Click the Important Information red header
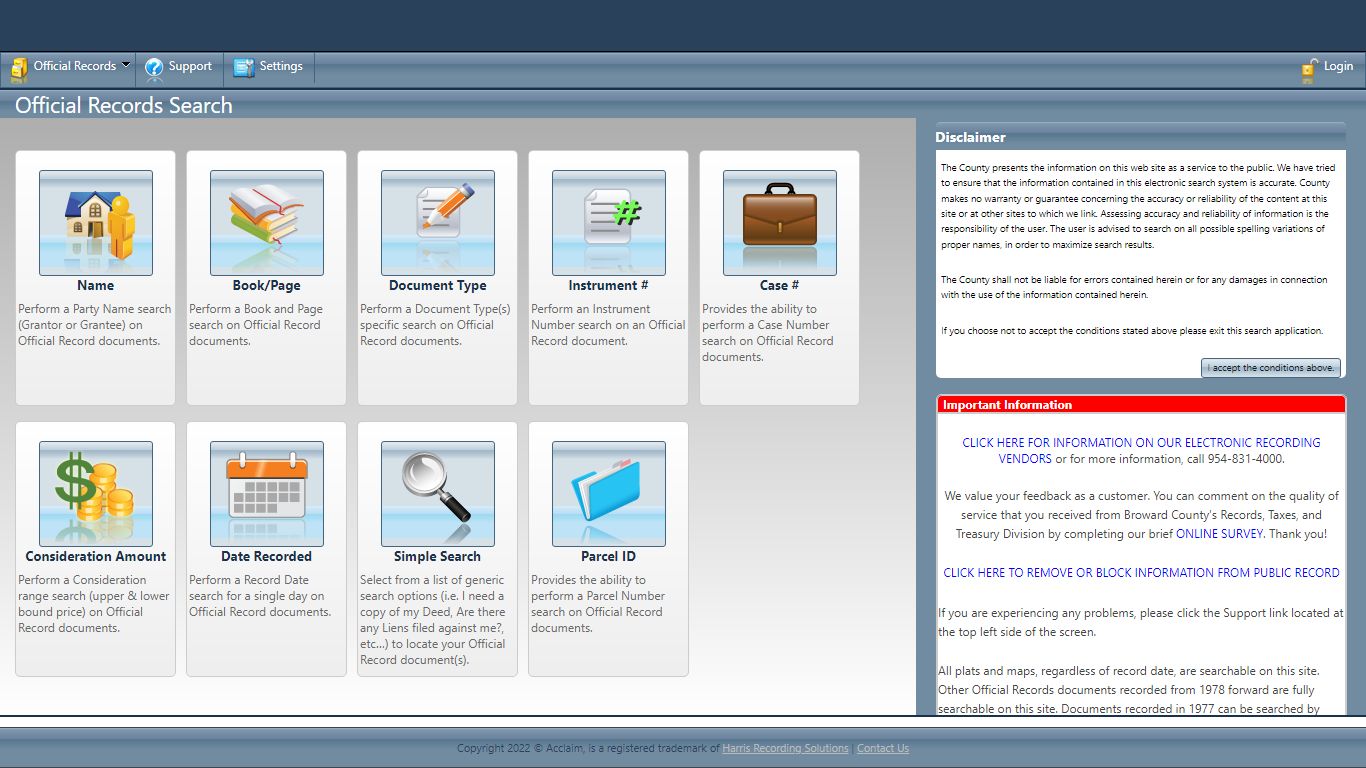Screen dimensions: 1366x768 click(1141, 405)
